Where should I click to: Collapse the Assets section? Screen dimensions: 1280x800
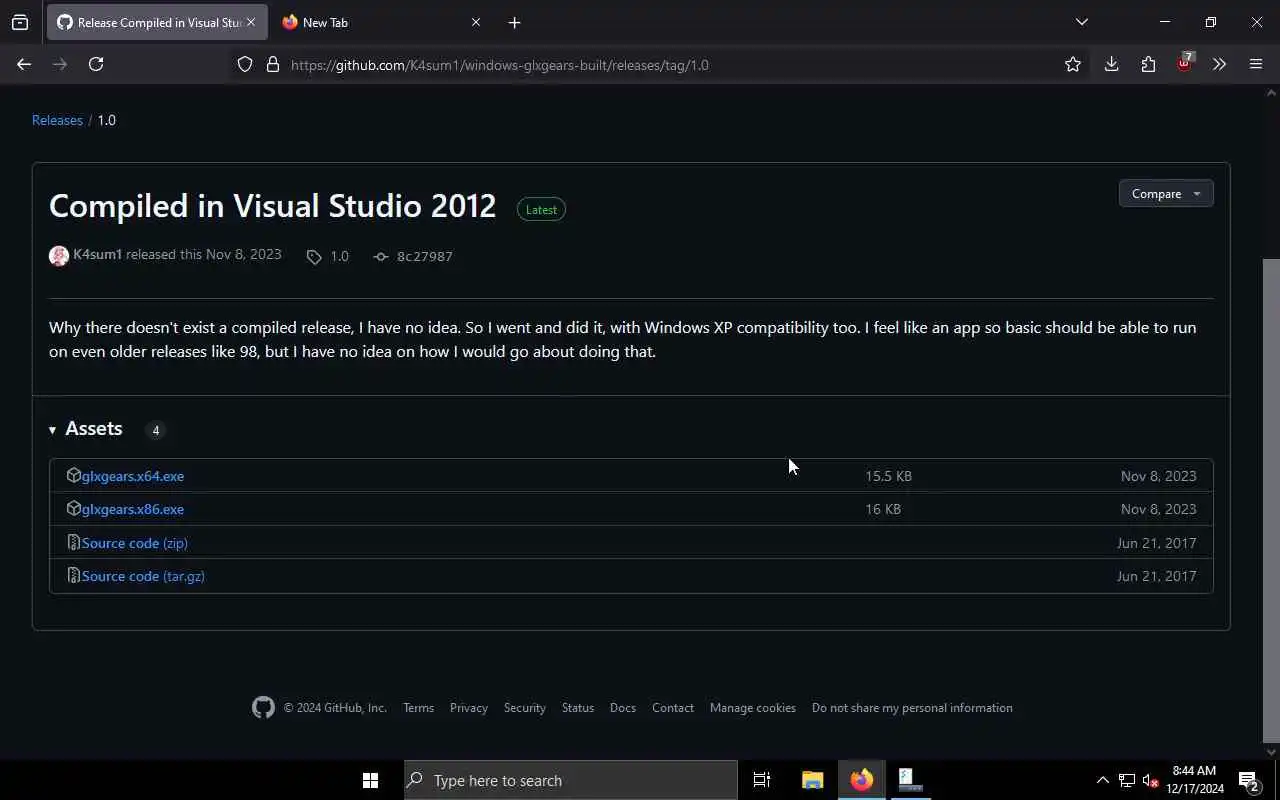click(x=86, y=429)
